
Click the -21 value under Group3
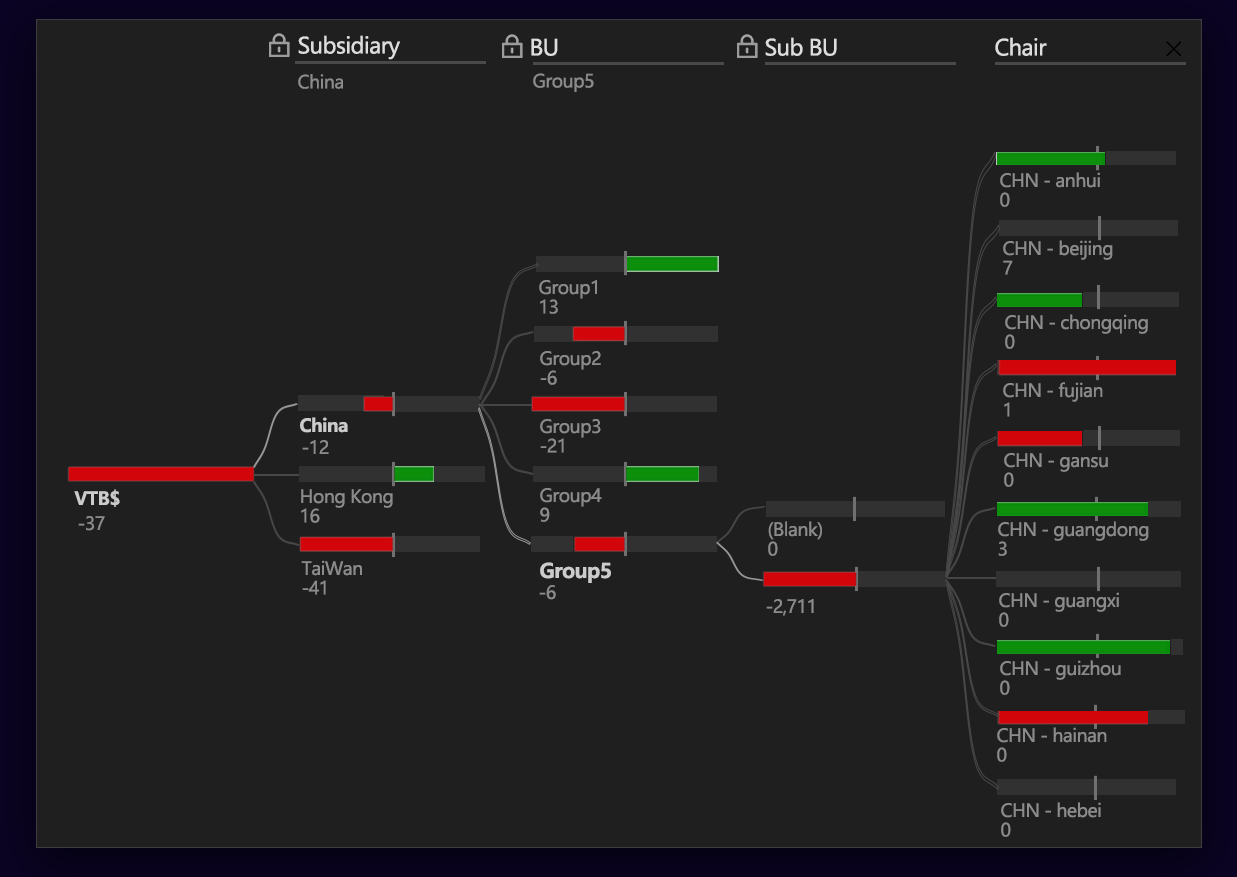click(553, 446)
